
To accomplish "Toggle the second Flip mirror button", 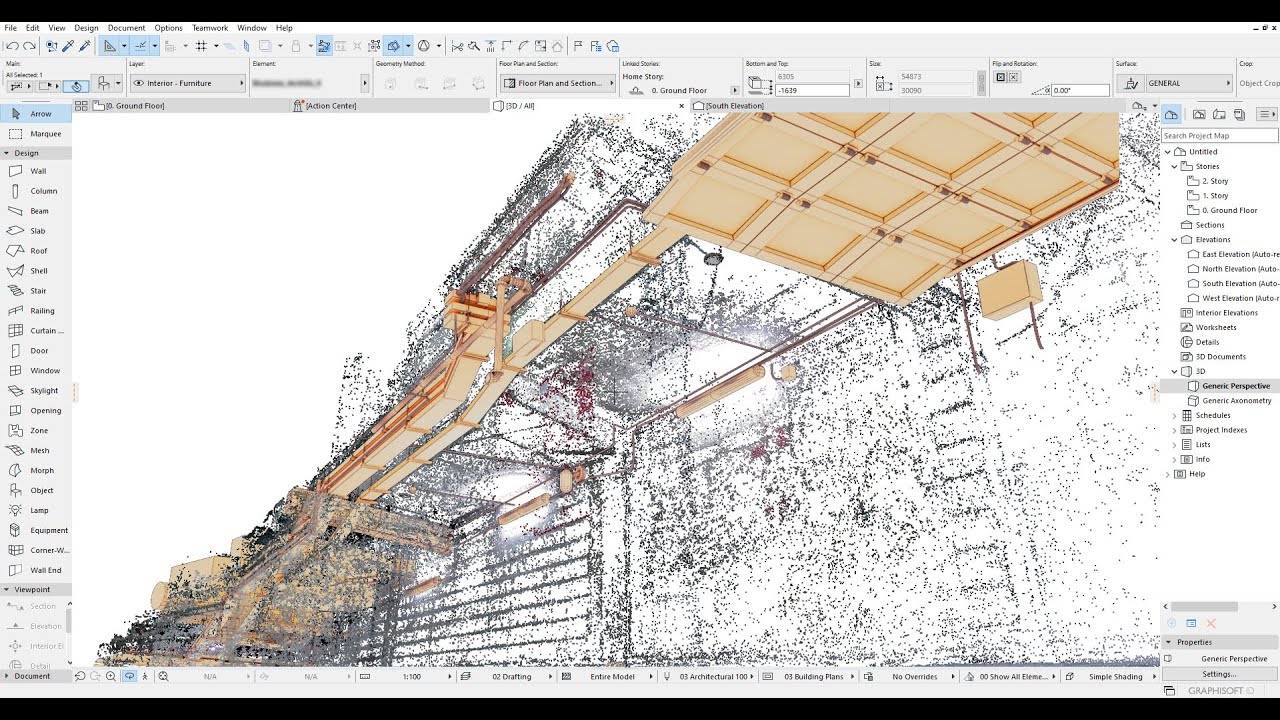I will (1013, 77).
